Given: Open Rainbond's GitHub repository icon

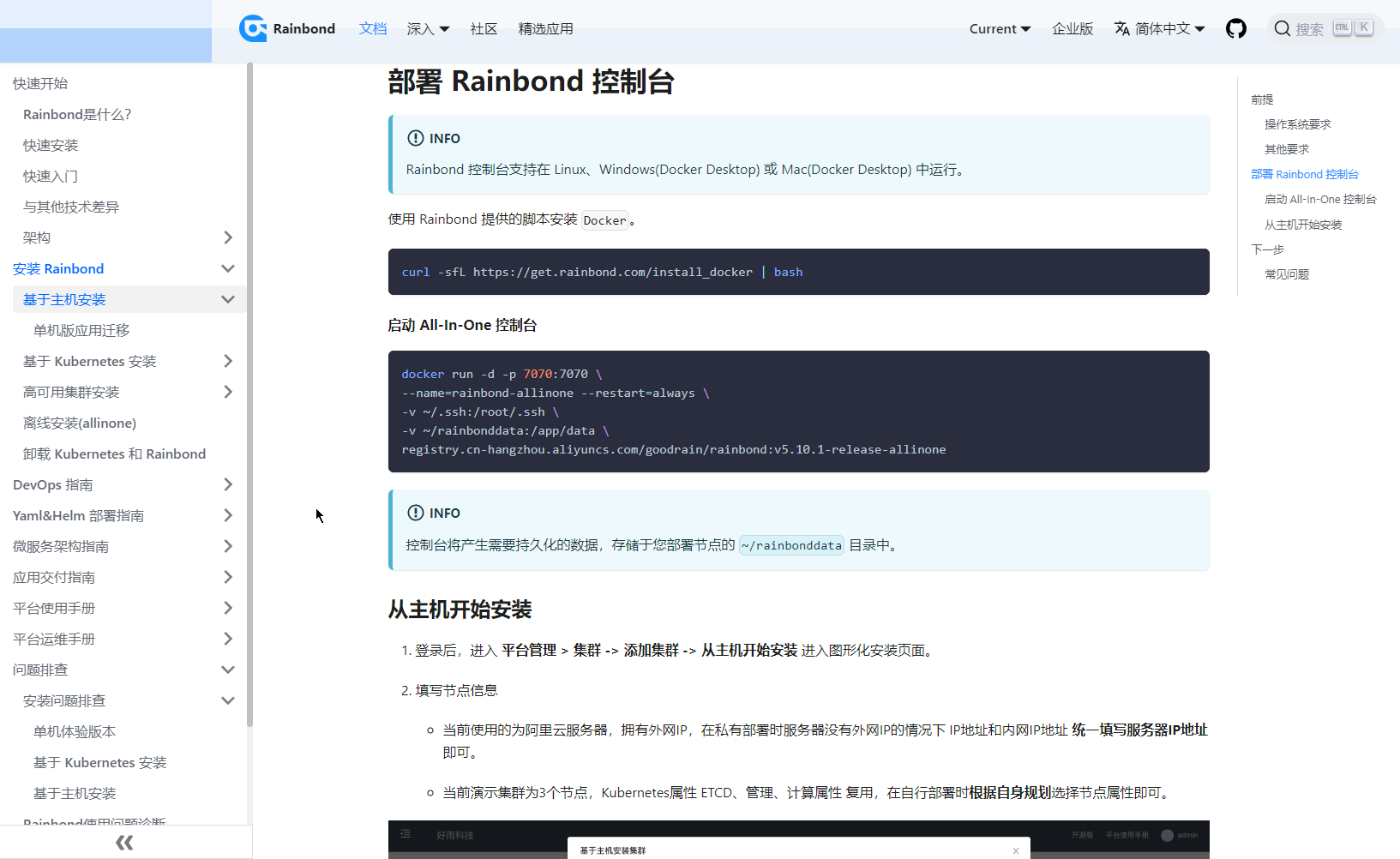Looking at the screenshot, I should tap(1235, 28).
